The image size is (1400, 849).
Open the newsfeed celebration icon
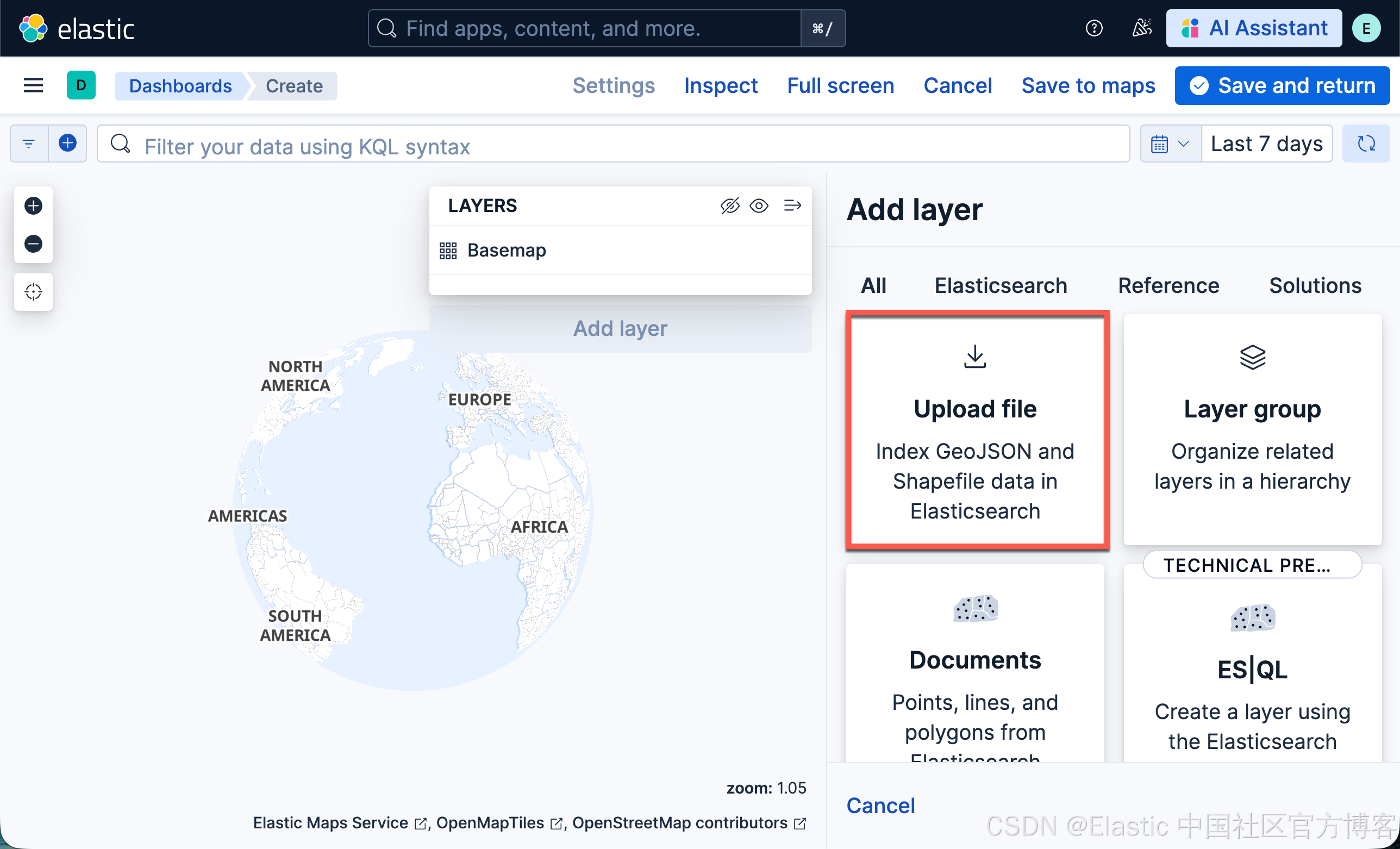coord(1141,28)
